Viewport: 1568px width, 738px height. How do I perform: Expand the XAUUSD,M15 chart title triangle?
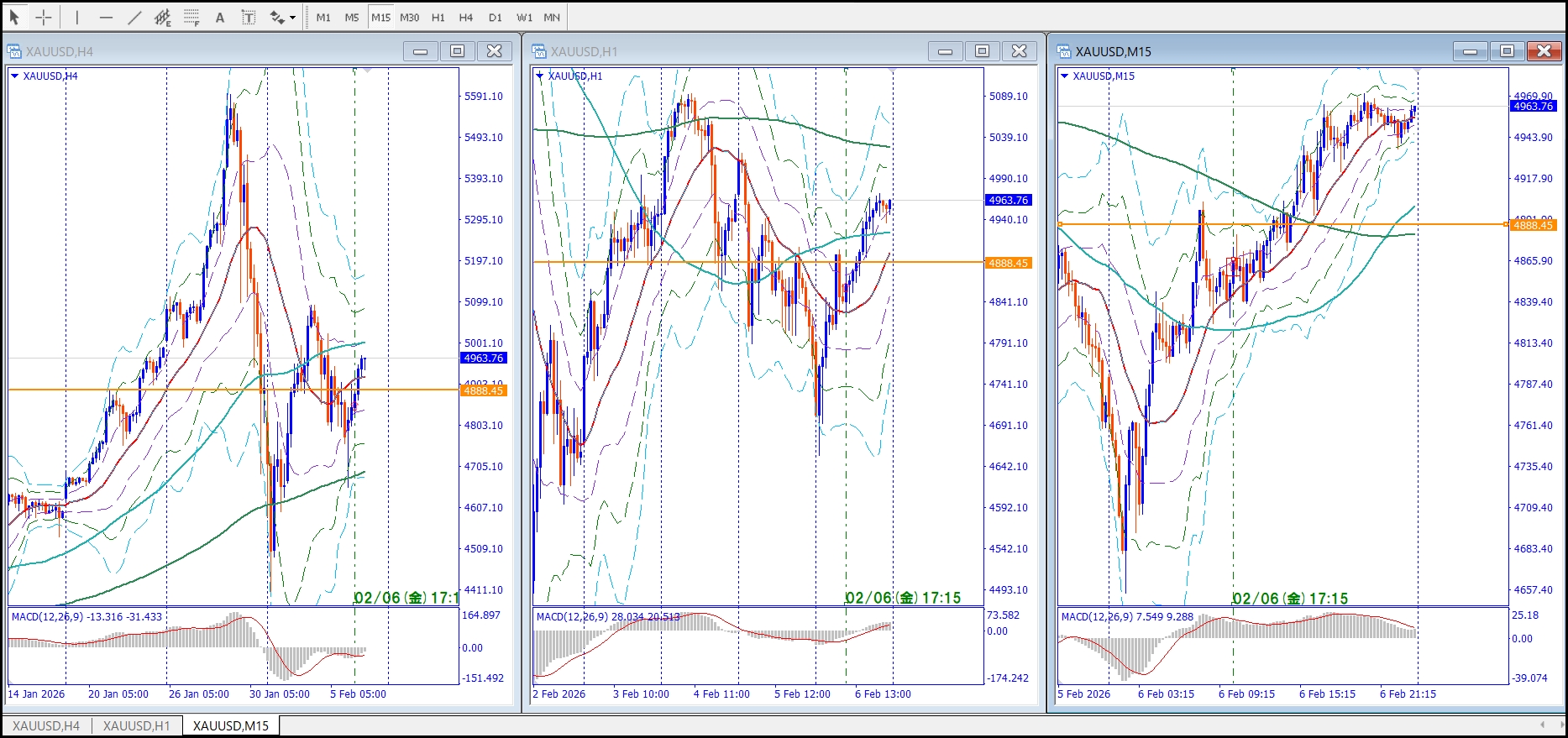pyautogui.click(x=1065, y=76)
